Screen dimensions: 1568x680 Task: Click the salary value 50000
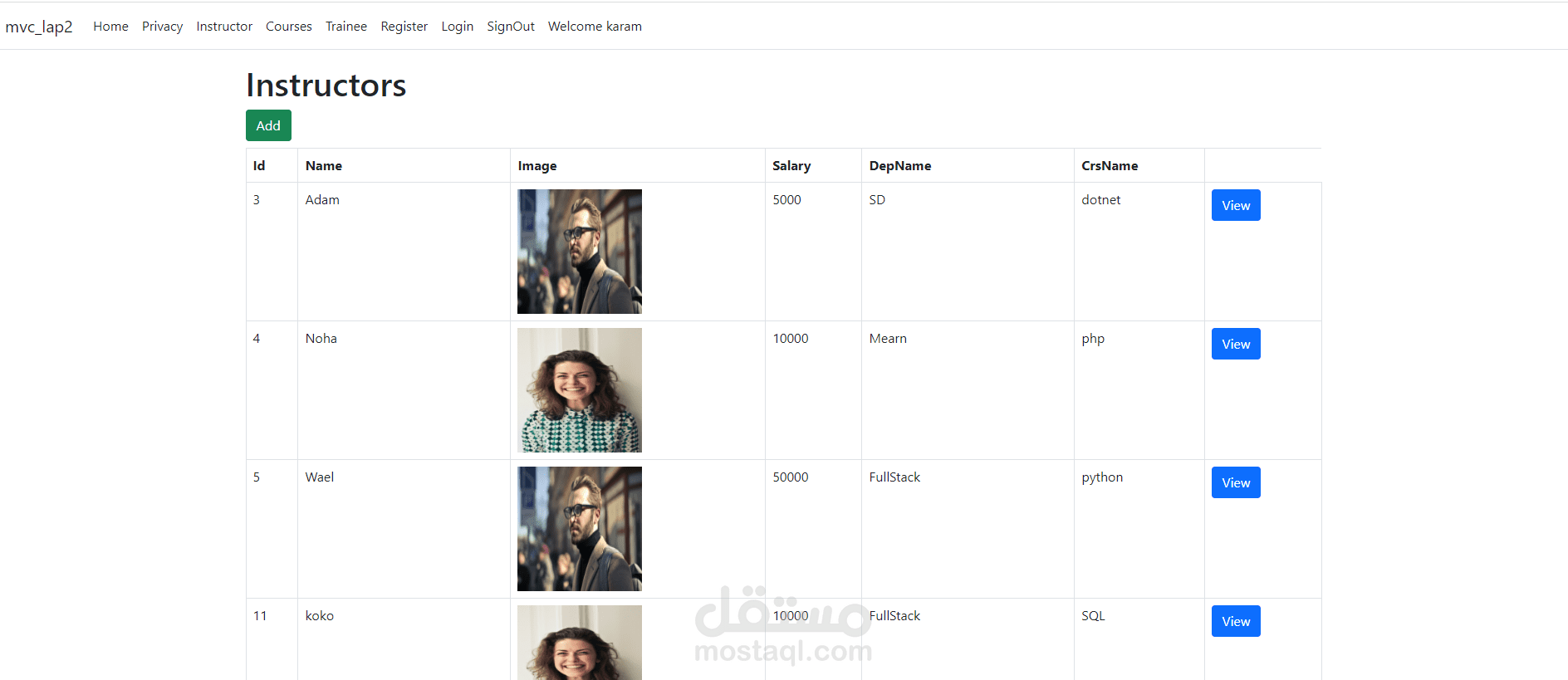pyautogui.click(x=791, y=477)
